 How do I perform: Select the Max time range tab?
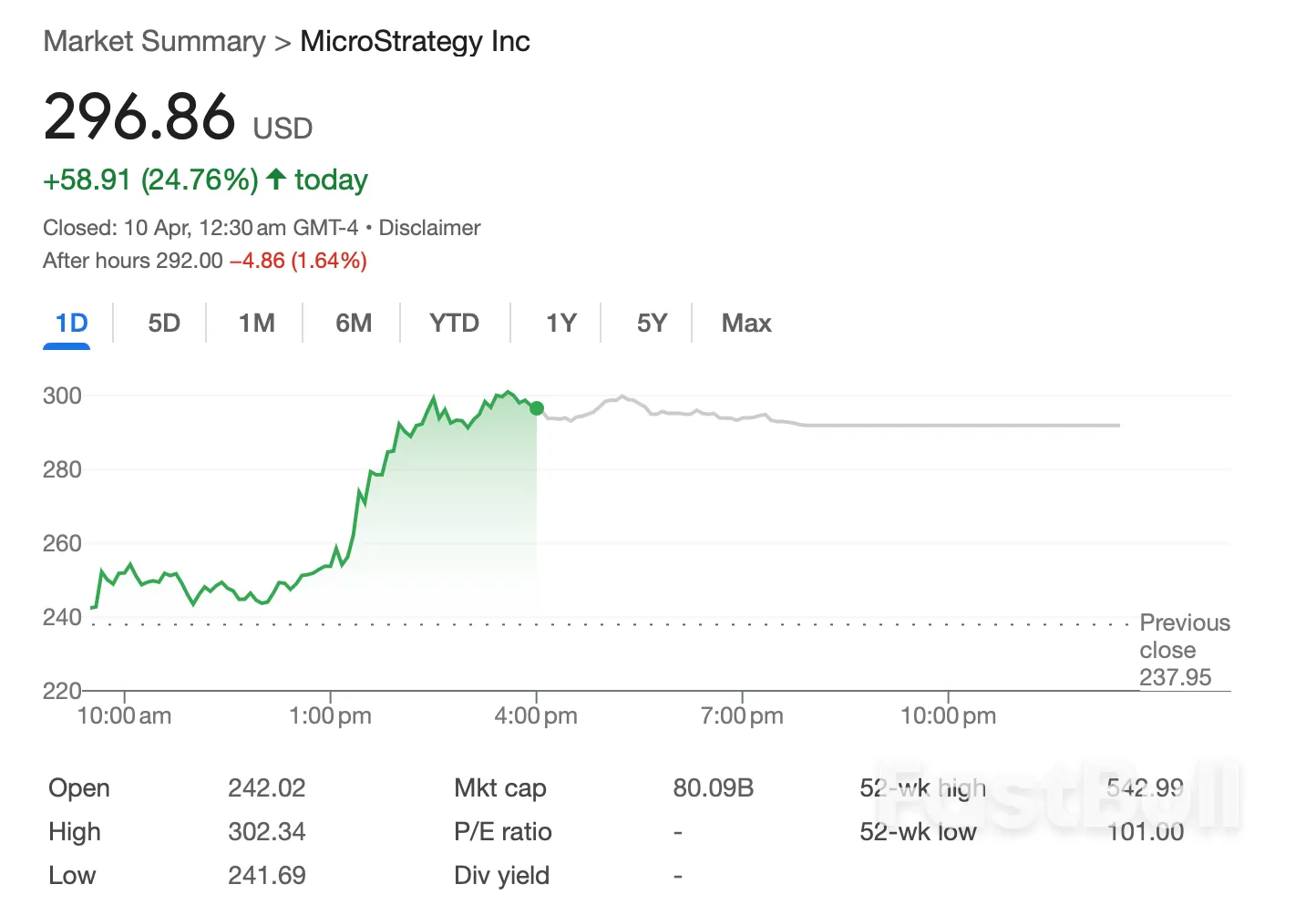(x=745, y=323)
